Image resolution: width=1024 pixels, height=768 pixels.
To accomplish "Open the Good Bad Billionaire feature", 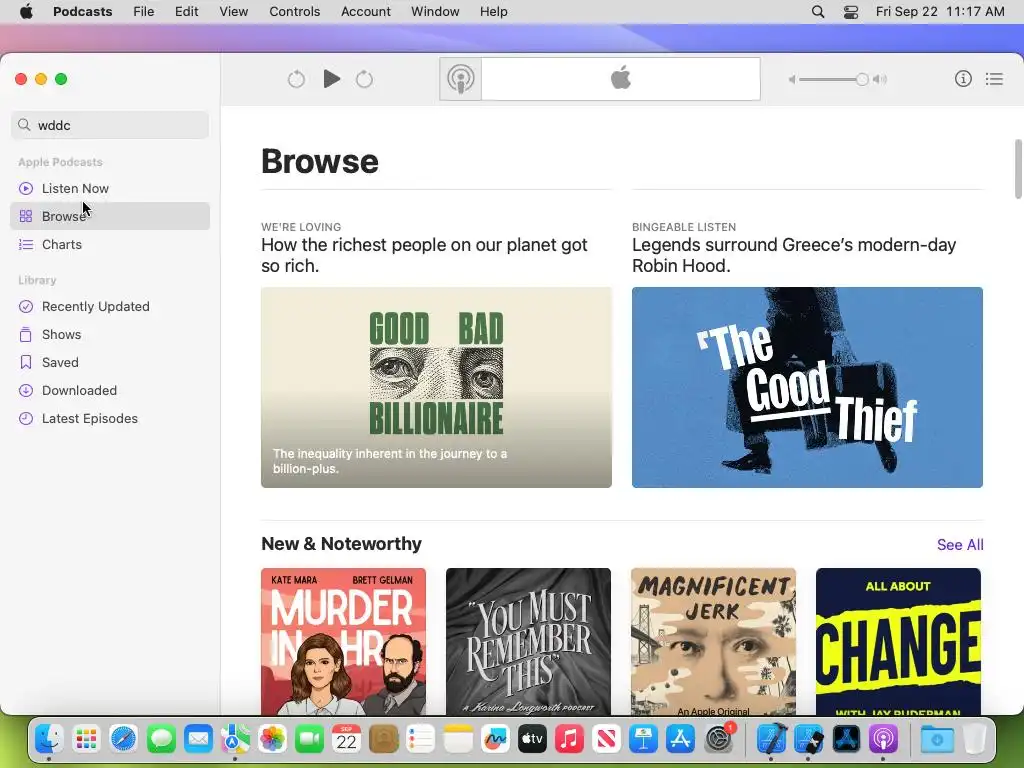I will click(x=436, y=387).
